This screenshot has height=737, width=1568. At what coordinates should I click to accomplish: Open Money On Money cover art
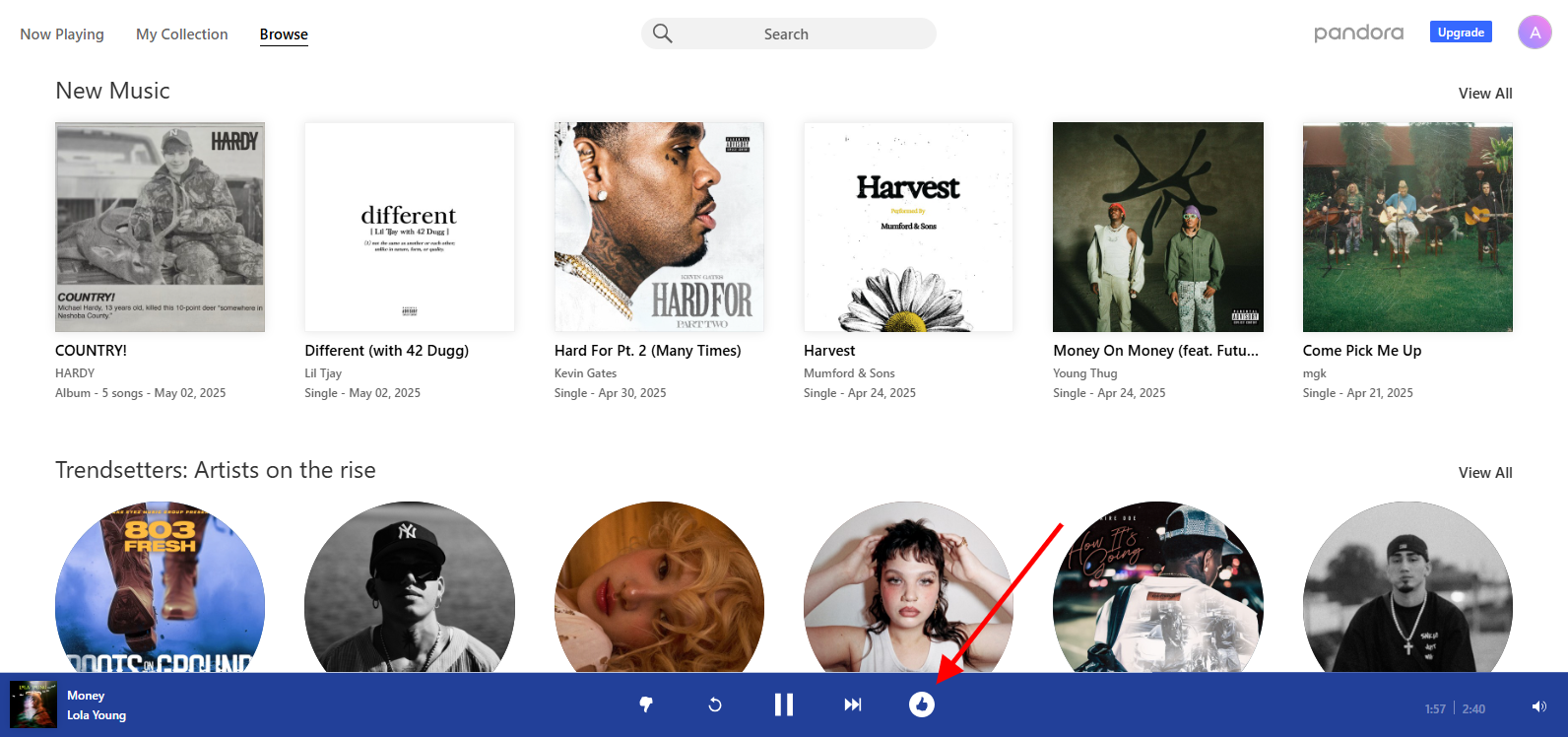[x=1158, y=227]
